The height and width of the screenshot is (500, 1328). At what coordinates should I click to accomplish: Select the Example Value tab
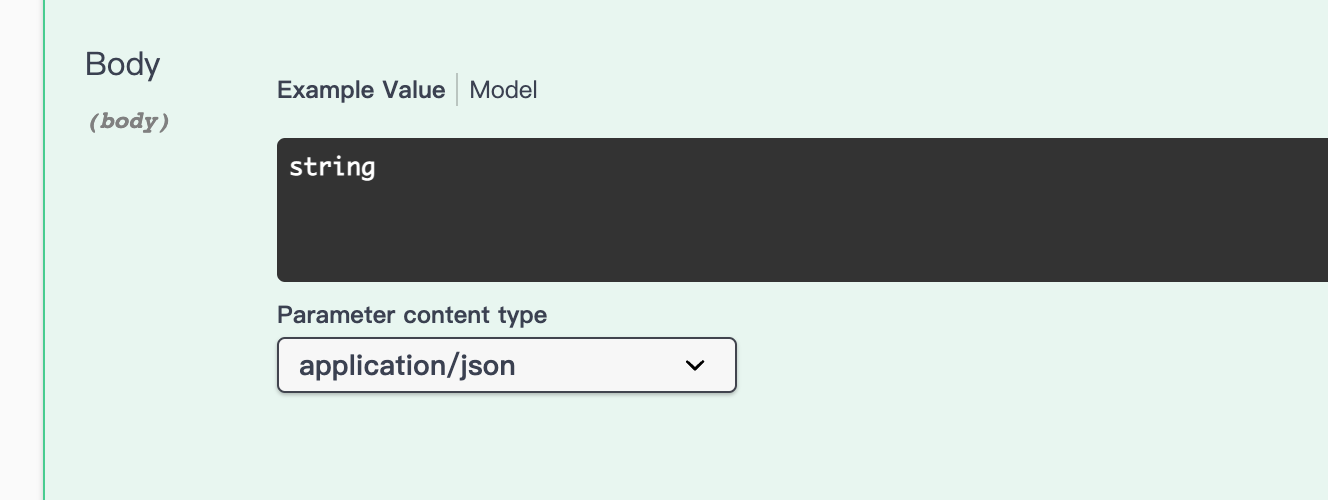361,90
